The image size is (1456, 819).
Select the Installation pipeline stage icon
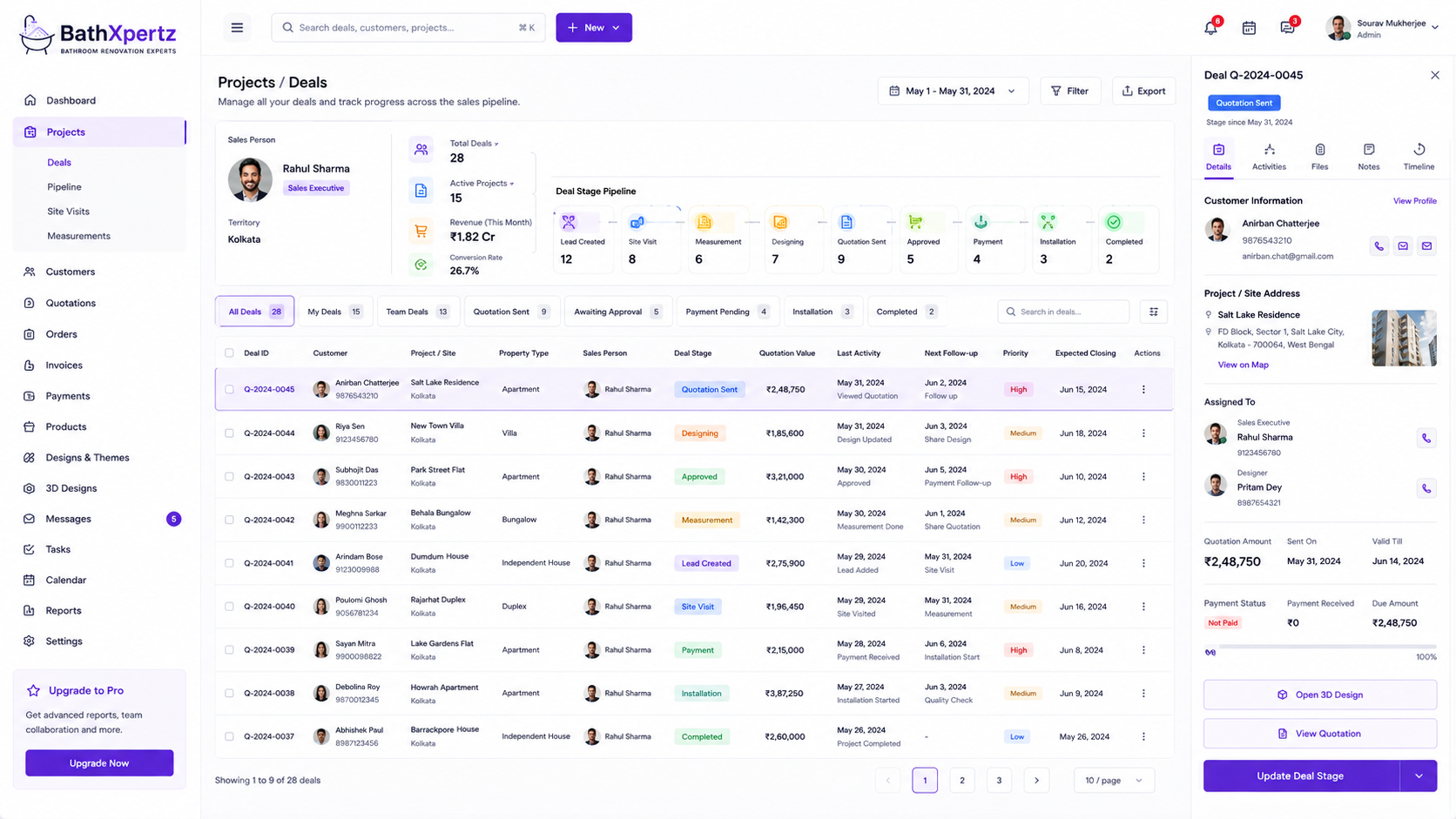click(x=1048, y=223)
